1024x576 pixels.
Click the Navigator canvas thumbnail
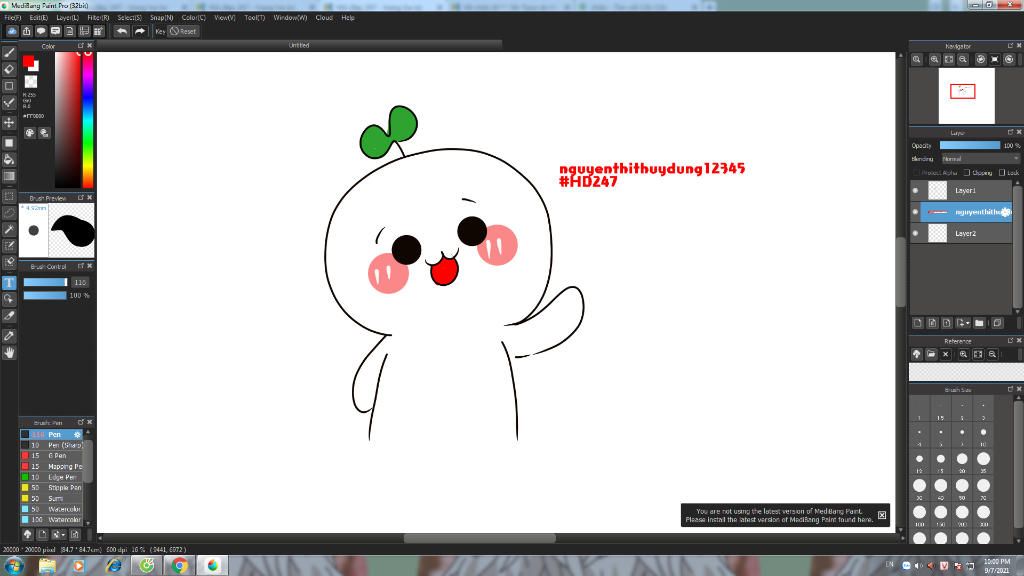click(967, 96)
